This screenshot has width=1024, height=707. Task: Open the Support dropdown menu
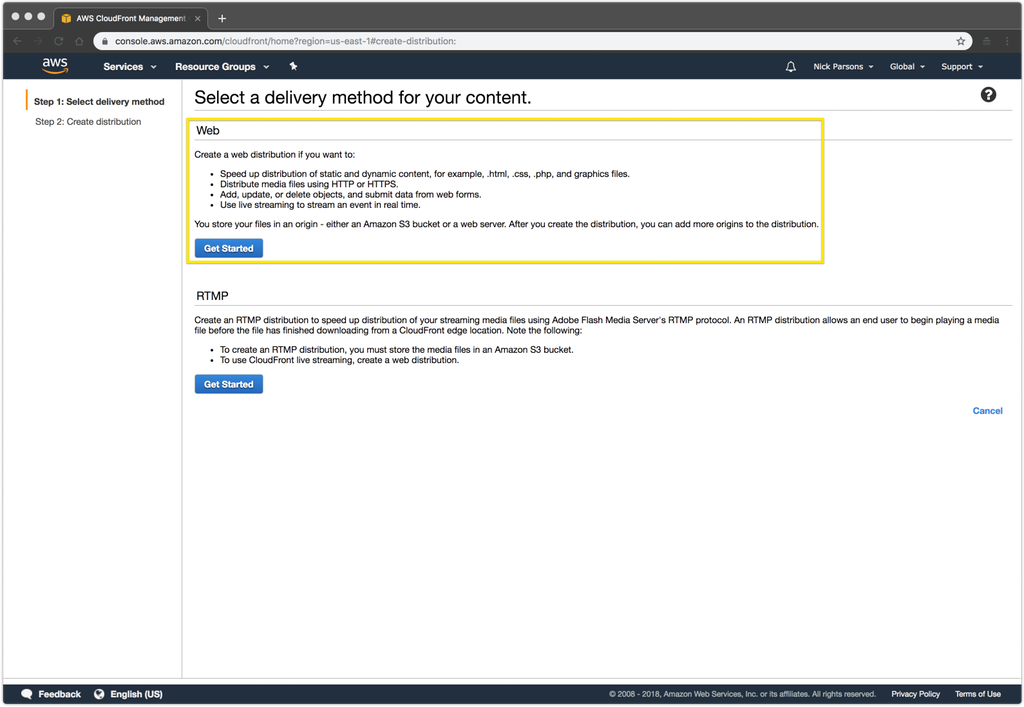click(x=962, y=67)
